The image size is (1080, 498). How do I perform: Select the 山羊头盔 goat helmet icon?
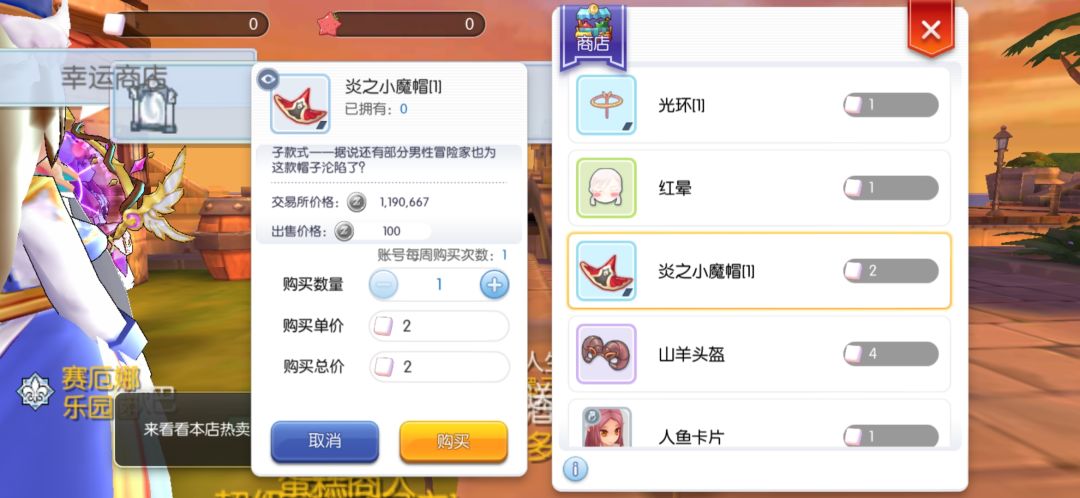tap(606, 354)
